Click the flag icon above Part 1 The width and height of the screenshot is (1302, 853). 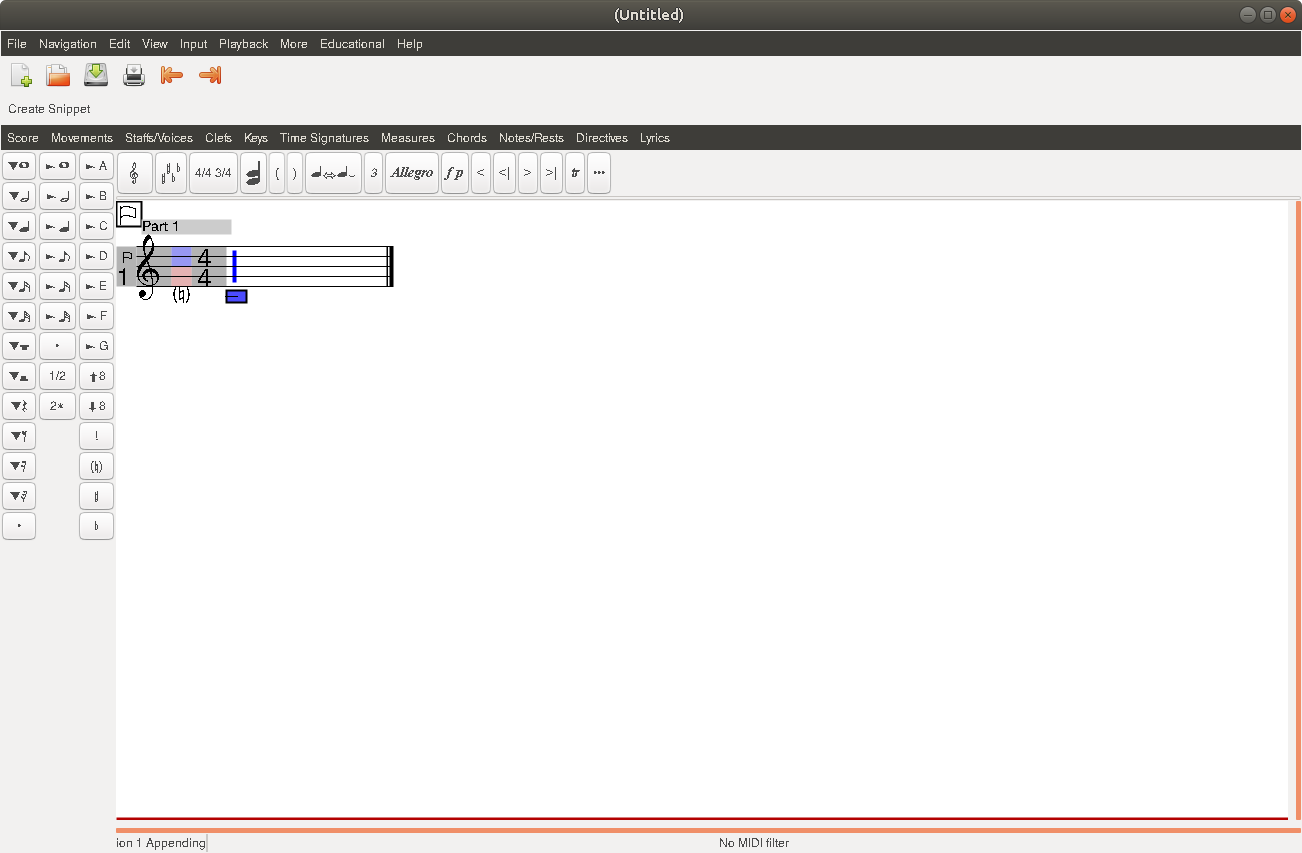[129, 214]
